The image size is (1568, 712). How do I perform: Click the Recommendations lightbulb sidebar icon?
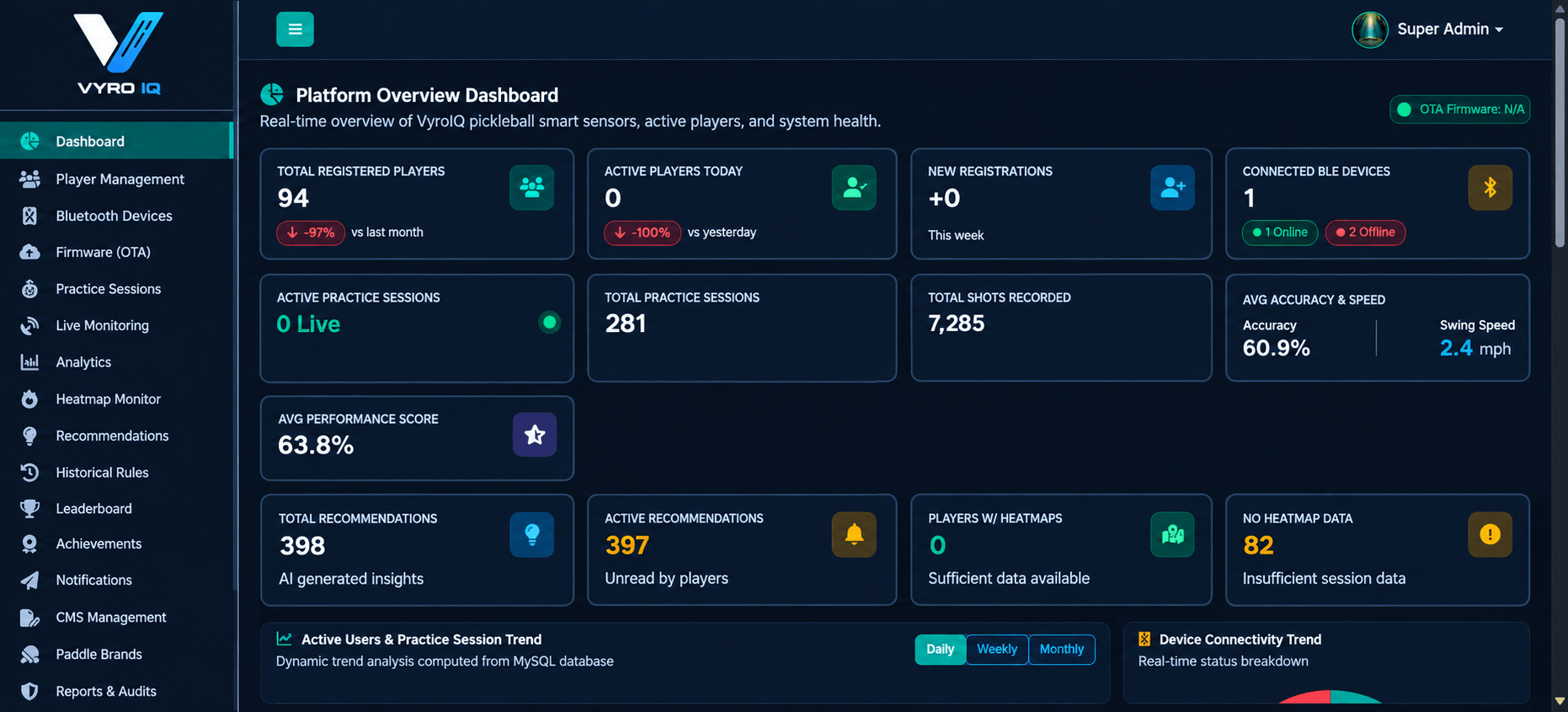point(29,436)
